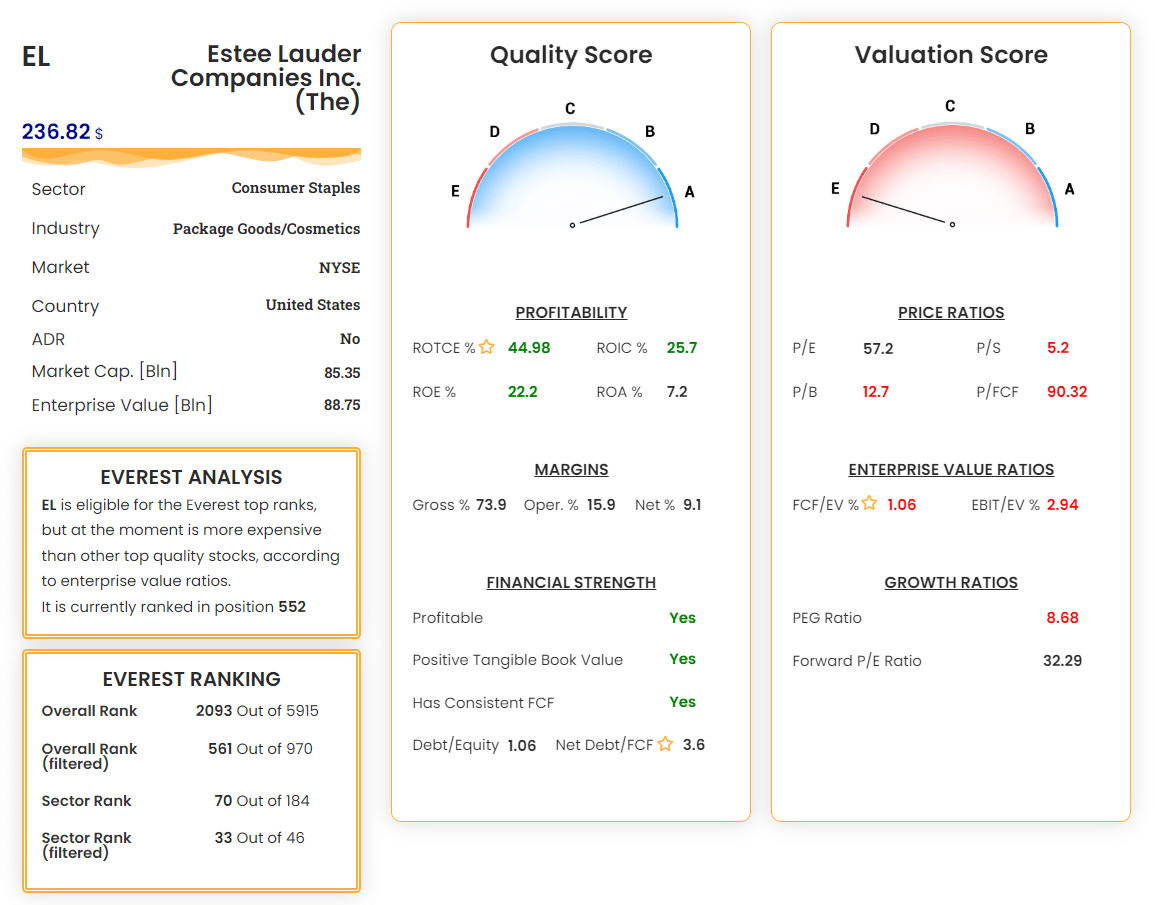Click the star icon beside ROTCE %
Screen dimensions: 1155x905
487,347
